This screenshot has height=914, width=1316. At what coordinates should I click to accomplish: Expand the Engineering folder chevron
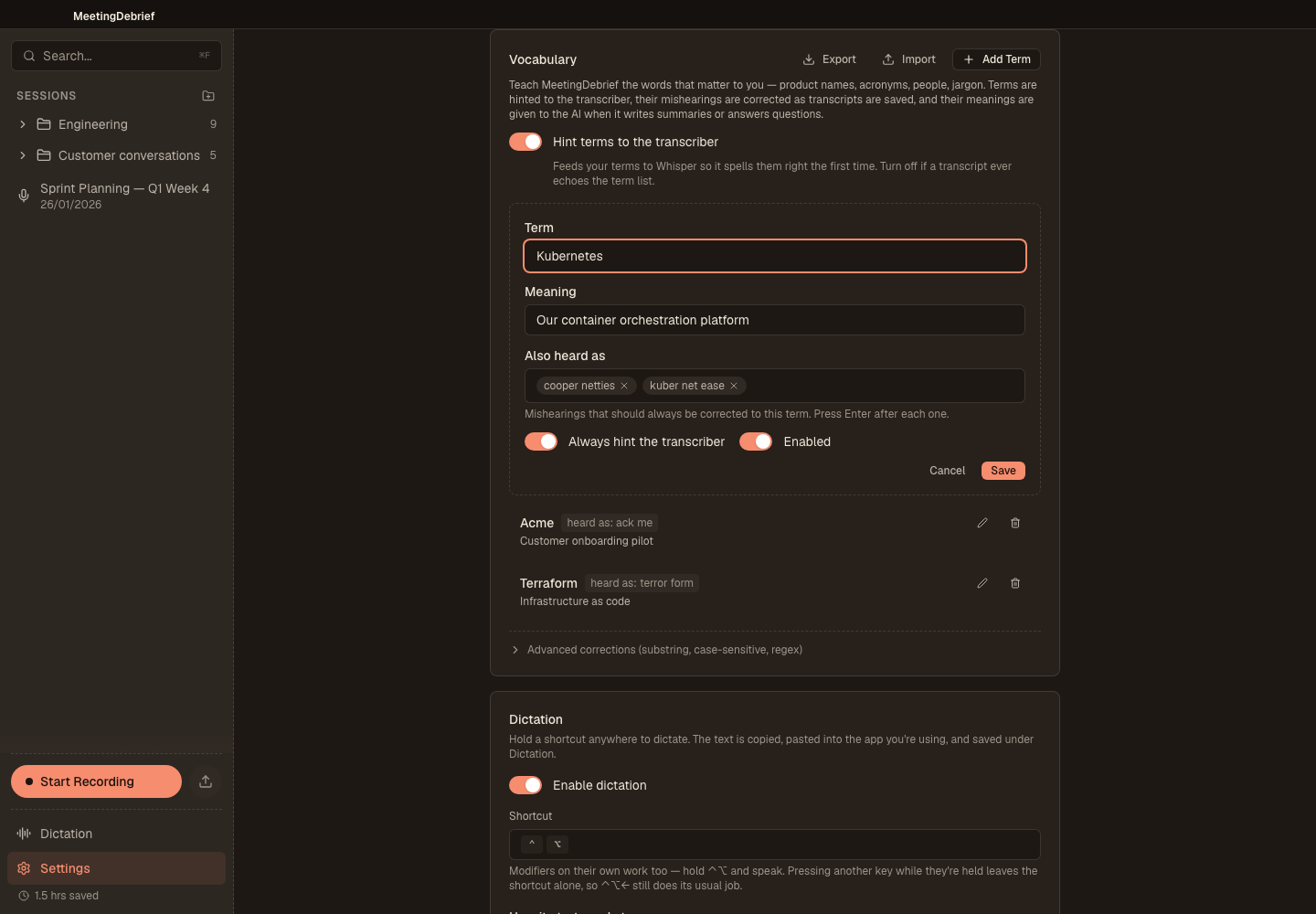tap(23, 124)
